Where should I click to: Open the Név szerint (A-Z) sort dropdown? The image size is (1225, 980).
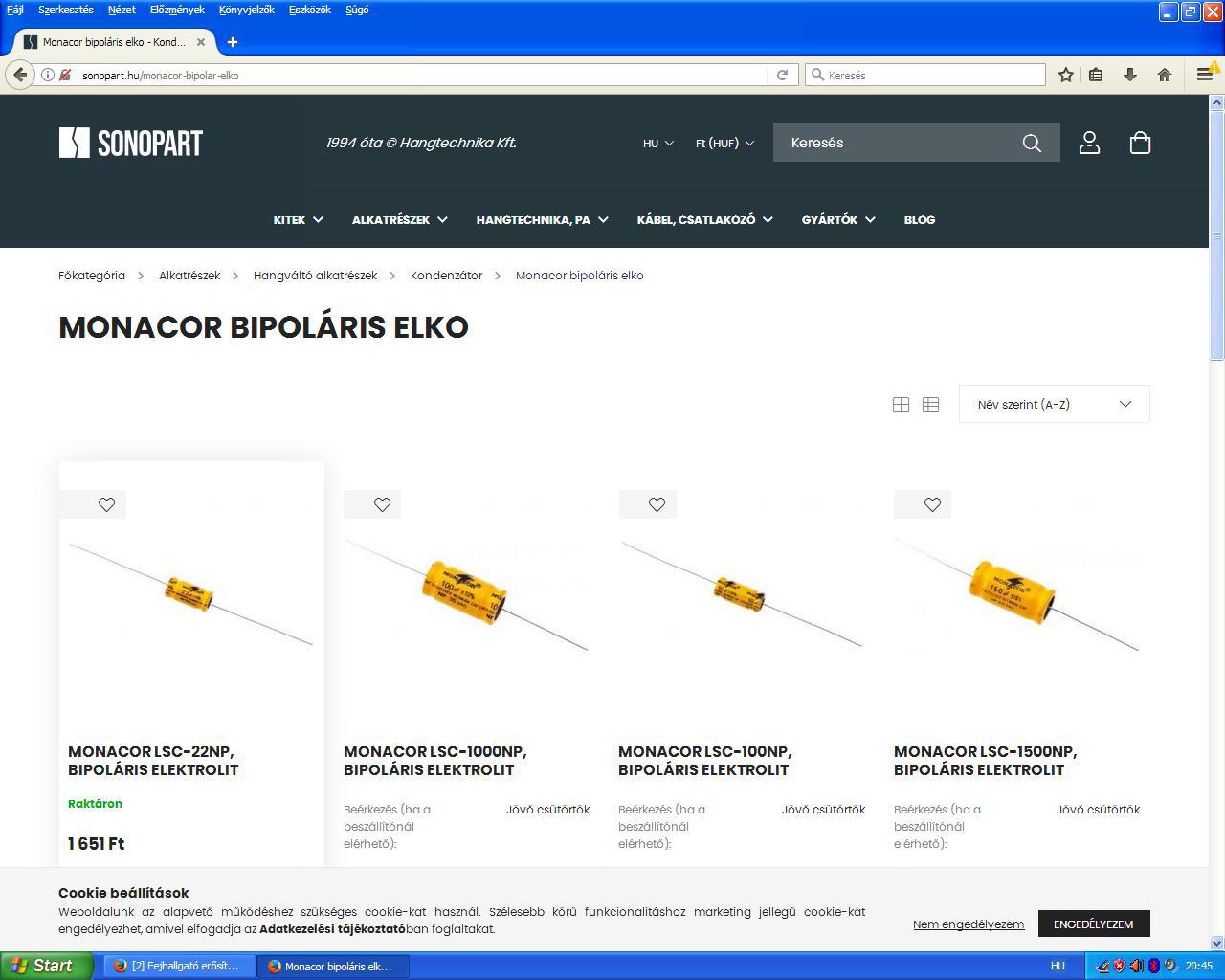click(x=1054, y=405)
